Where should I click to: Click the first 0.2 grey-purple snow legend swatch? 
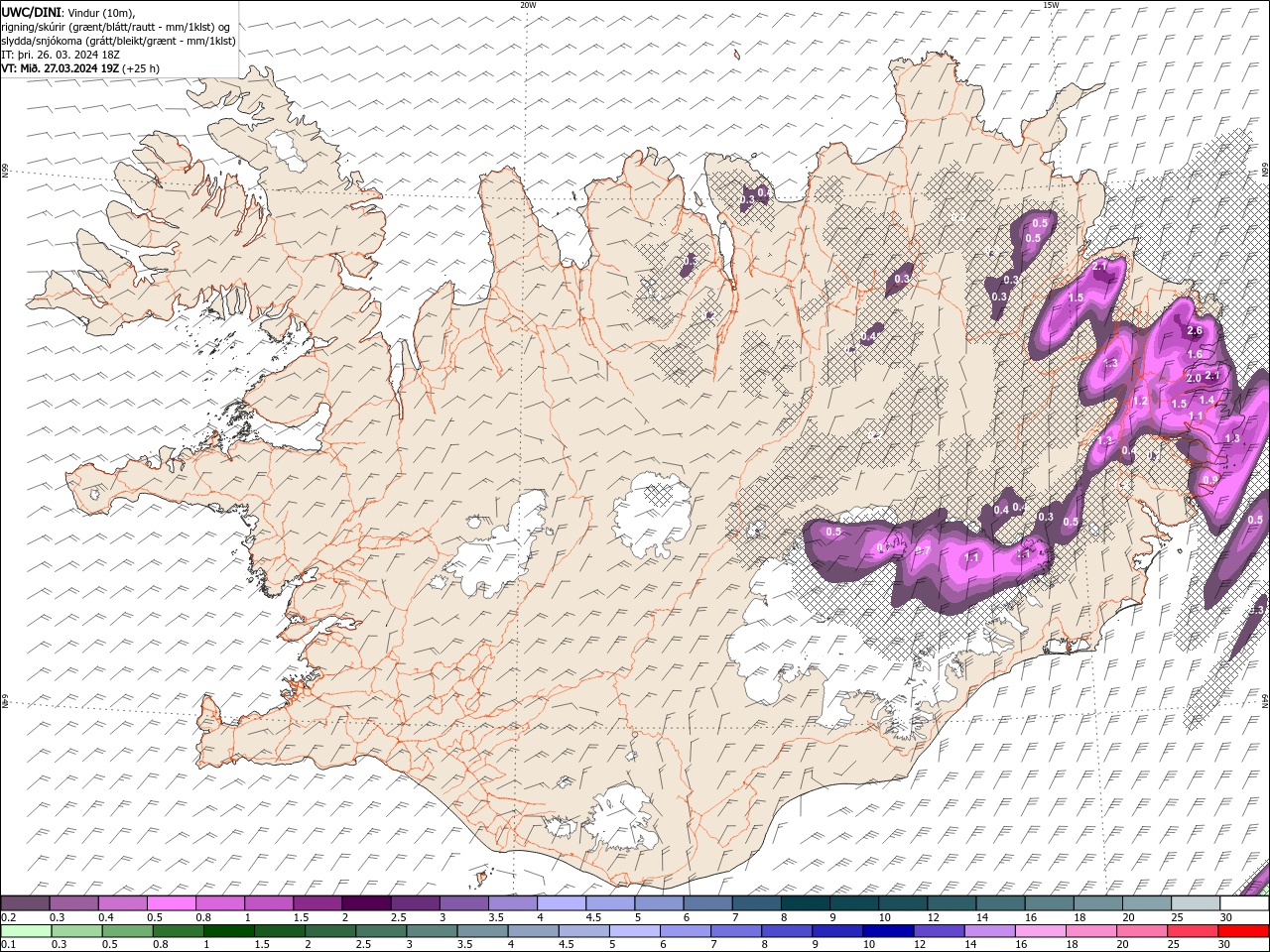(25, 903)
